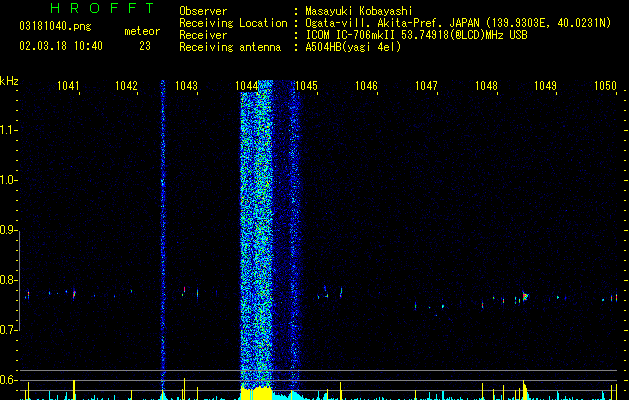This screenshot has width=629, height=400.
Task: Click time axis label 1046
Action: point(367,86)
